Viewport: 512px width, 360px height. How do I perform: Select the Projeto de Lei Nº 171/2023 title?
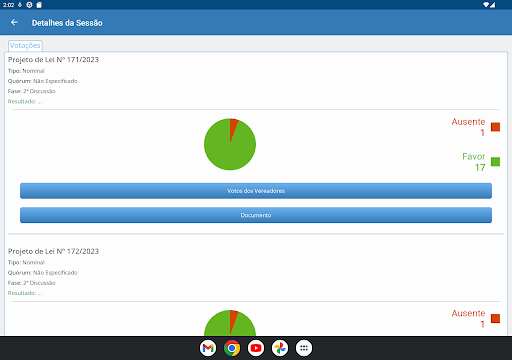point(53,60)
